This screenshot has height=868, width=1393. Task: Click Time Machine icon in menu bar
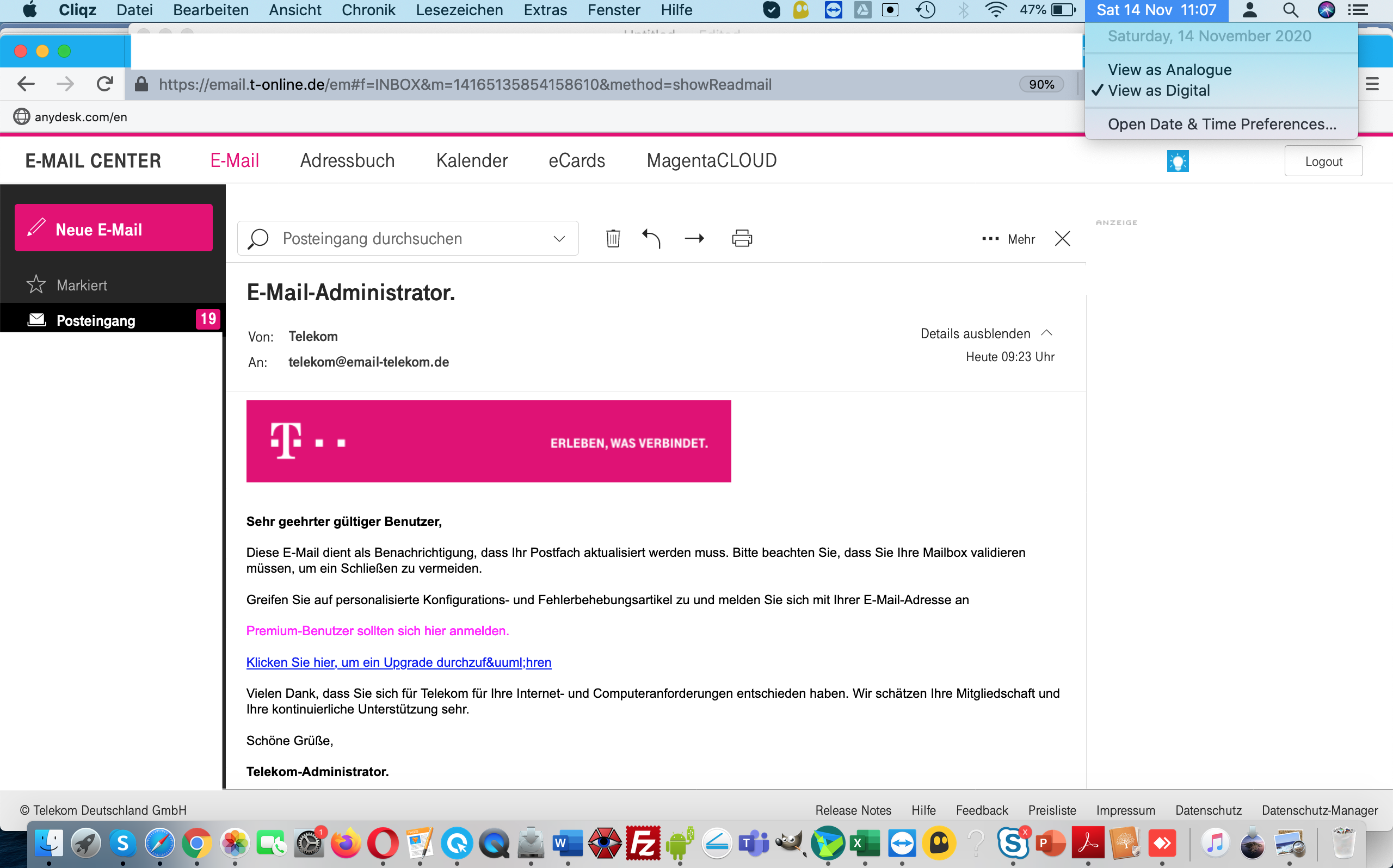tap(925, 10)
